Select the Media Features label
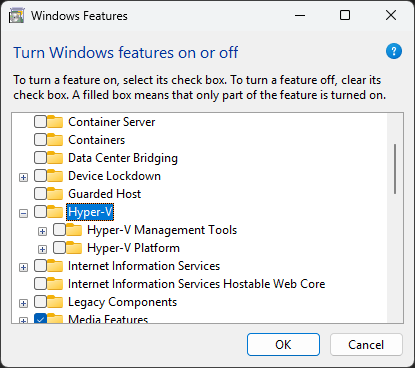The width and height of the screenshot is (415, 368). click(108, 319)
